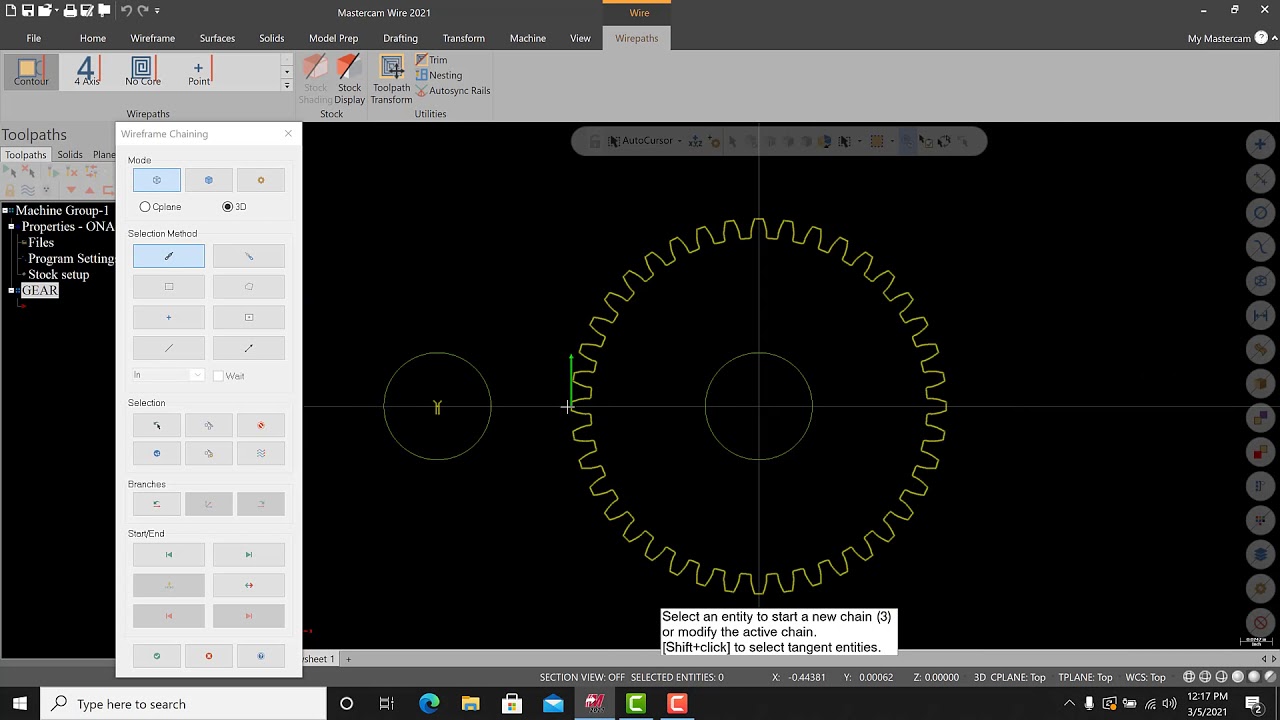
Task: Click WCS: Top in status bar
Action: [x=1145, y=677]
